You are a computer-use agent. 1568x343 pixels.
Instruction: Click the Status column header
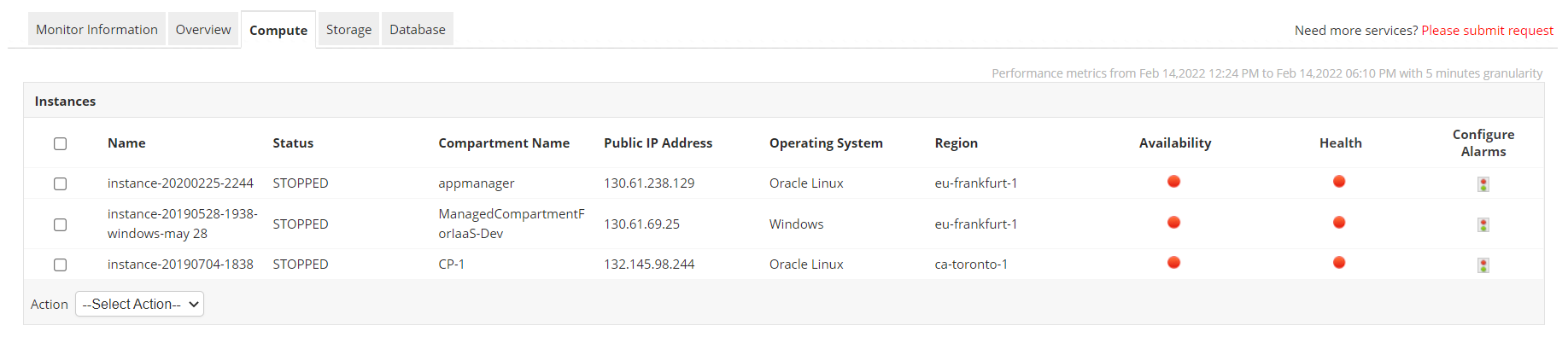coord(293,143)
